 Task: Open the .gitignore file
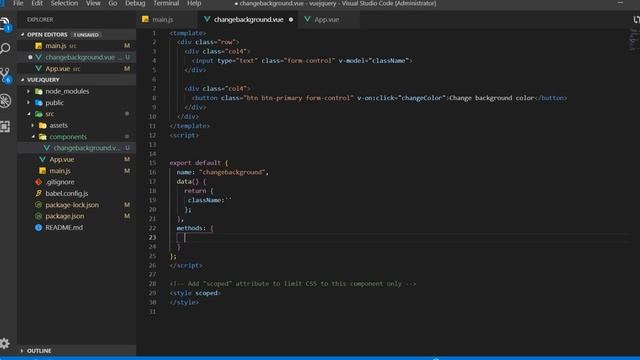pyautogui.click(x=76, y=182)
